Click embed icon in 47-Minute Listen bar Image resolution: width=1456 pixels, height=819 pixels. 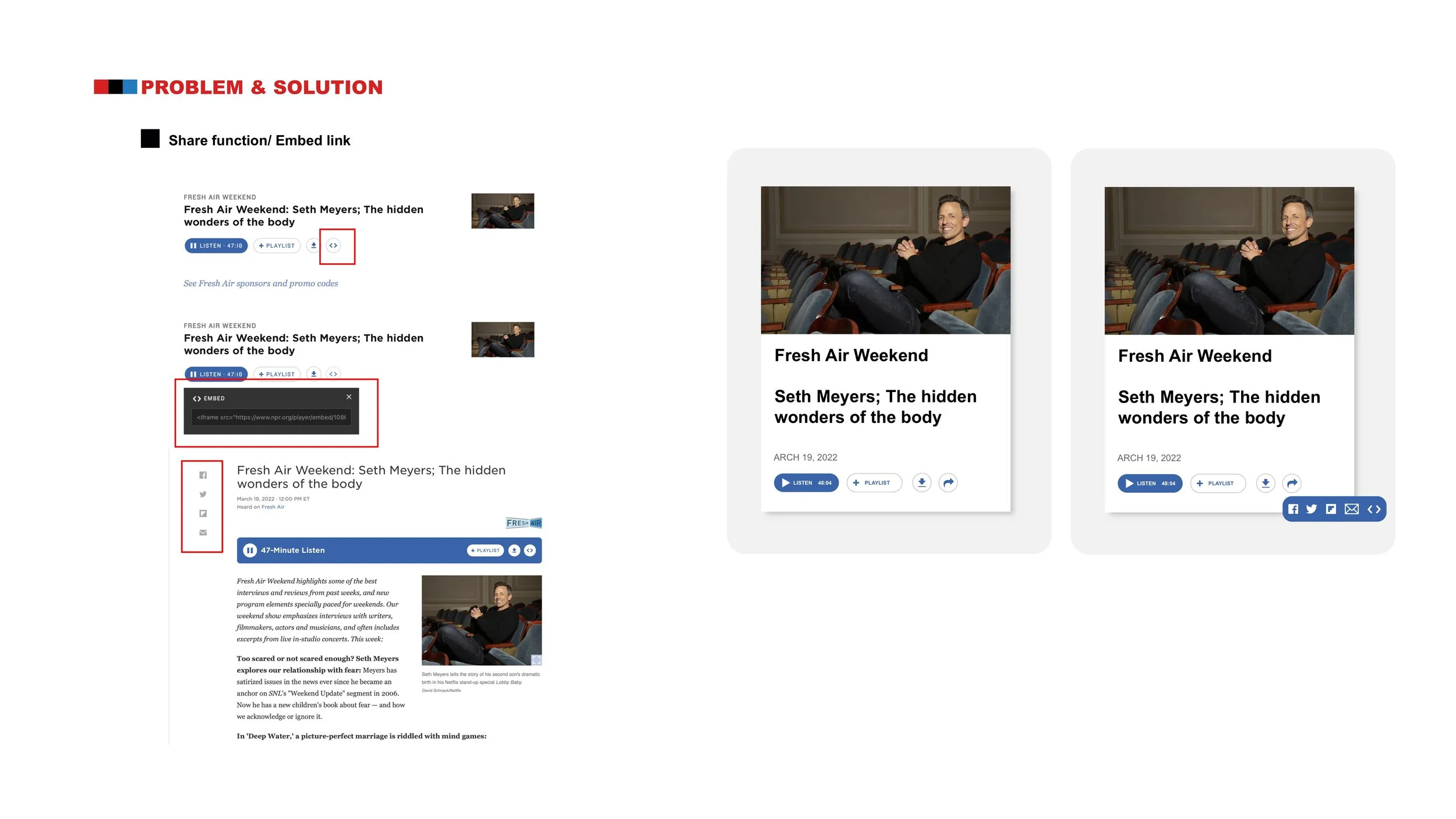(x=530, y=550)
